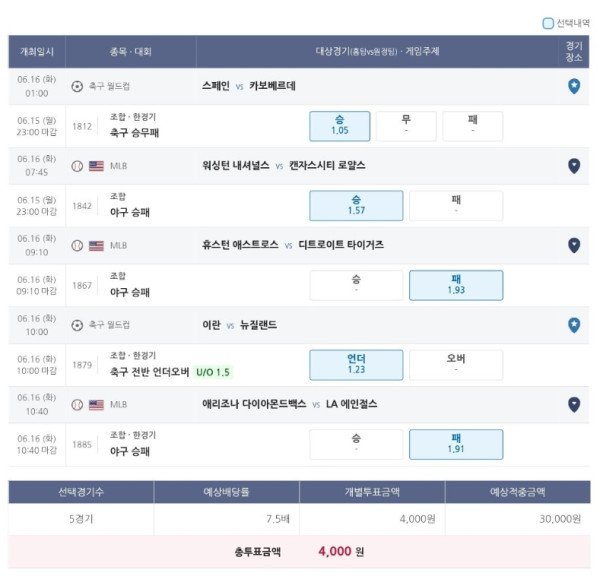Select 무 option for Spain match
Image resolution: width=600 pixels, height=576 pixels.
pyautogui.click(x=406, y=126)
